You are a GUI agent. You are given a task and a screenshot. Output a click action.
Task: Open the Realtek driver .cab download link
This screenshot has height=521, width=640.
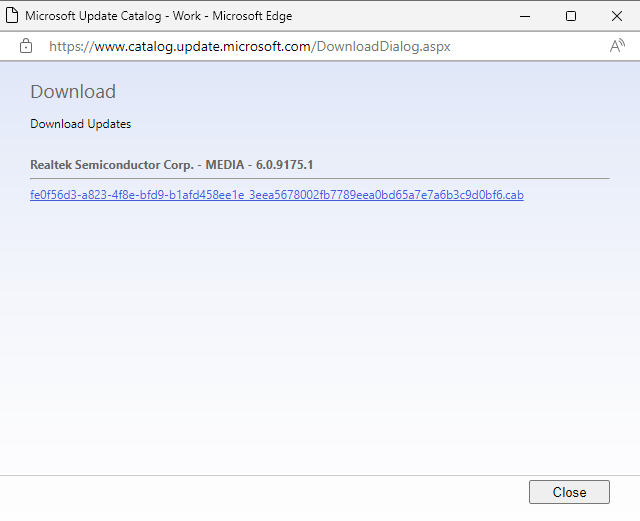277,195
